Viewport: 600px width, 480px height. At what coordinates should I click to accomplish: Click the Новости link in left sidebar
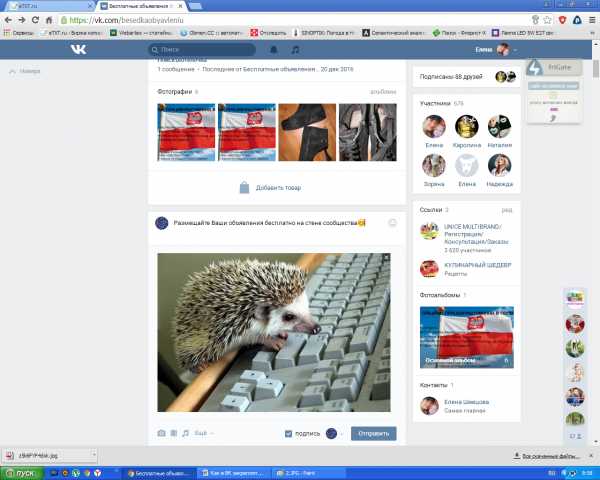click(x=25, y=71)
